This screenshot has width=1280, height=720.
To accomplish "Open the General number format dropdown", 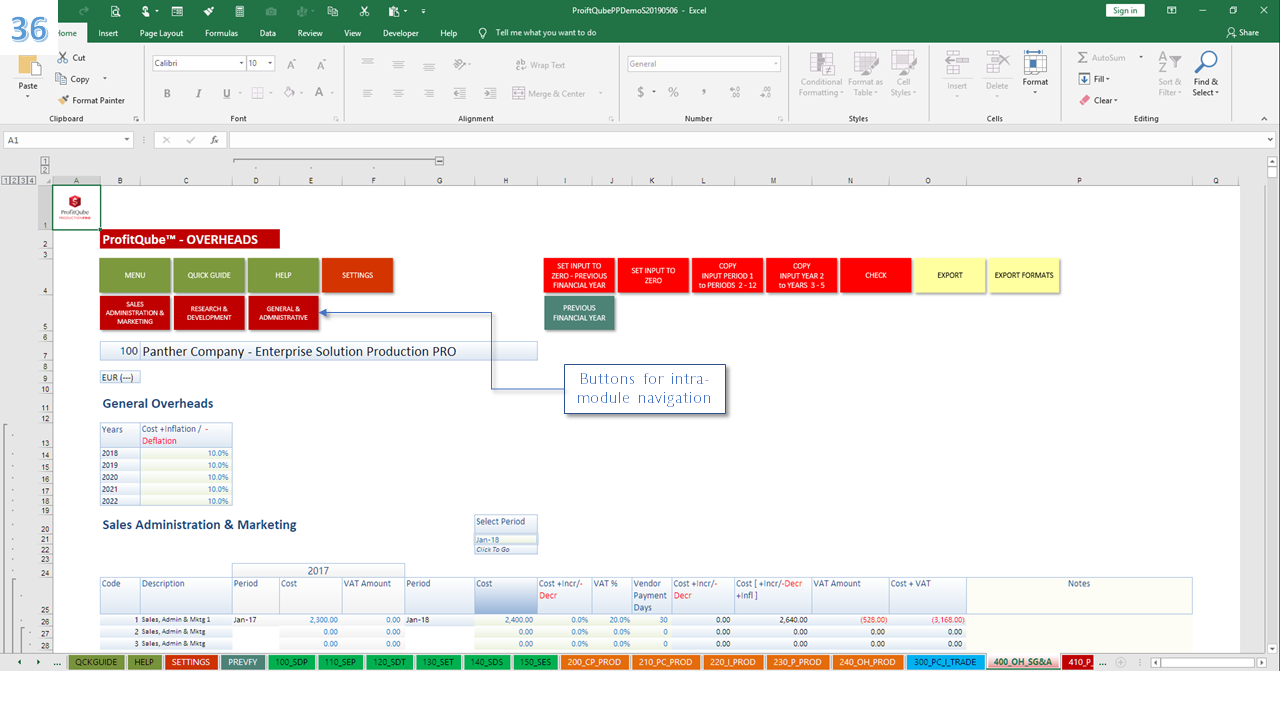I will [776, 63].
